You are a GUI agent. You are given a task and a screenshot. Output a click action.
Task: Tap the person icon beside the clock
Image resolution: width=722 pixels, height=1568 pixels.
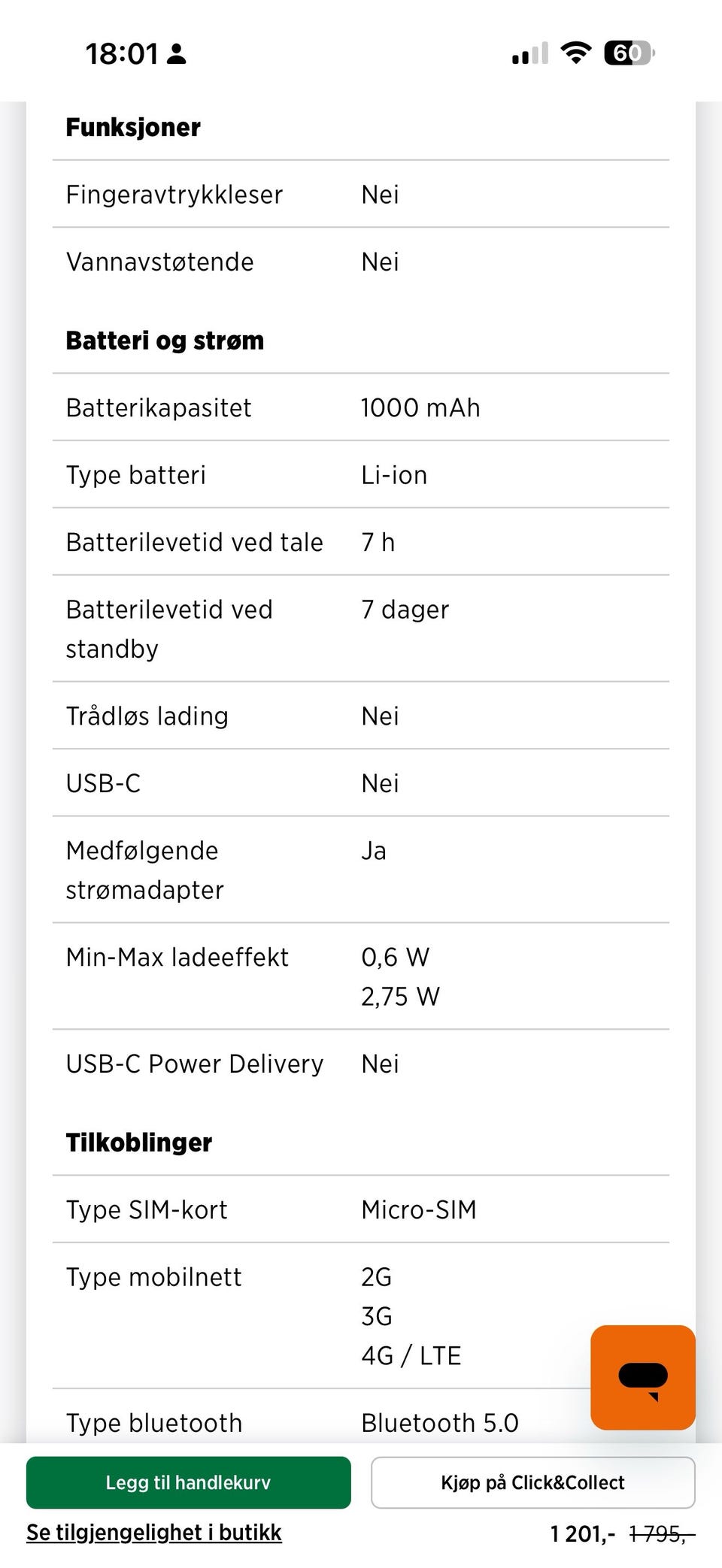[177, 54]
